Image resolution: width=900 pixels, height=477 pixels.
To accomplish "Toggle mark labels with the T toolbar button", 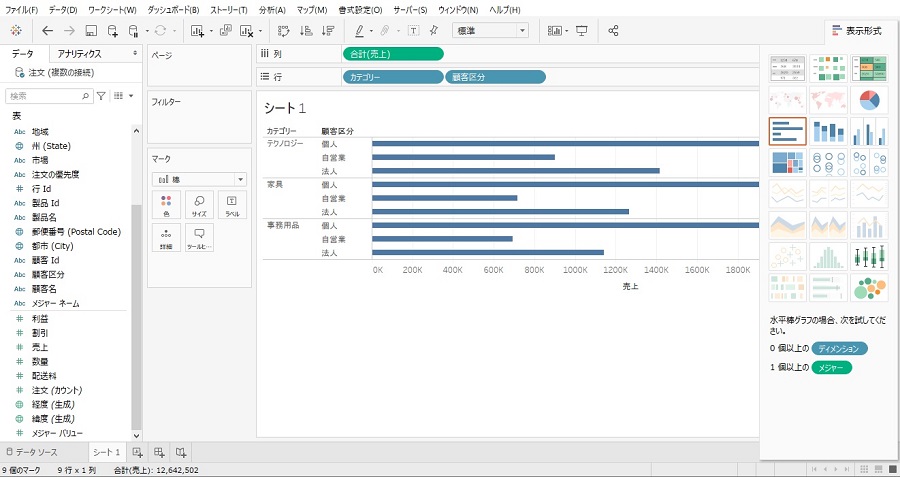I will 414,31.
